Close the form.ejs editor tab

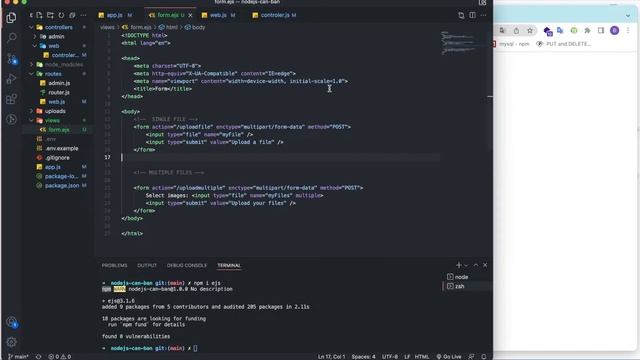(x=190, y=15)
